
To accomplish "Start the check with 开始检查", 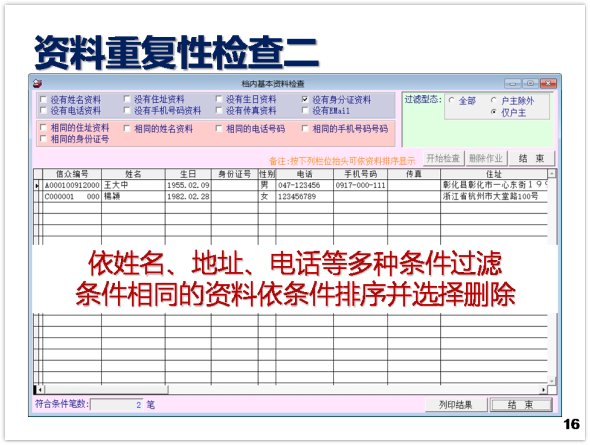I will 443,158.
